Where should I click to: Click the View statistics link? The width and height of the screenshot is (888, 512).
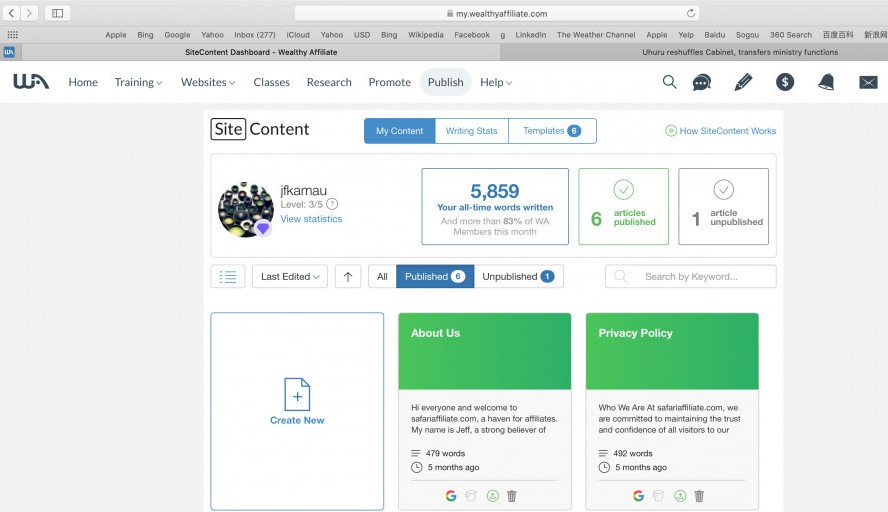coord(311,219)
